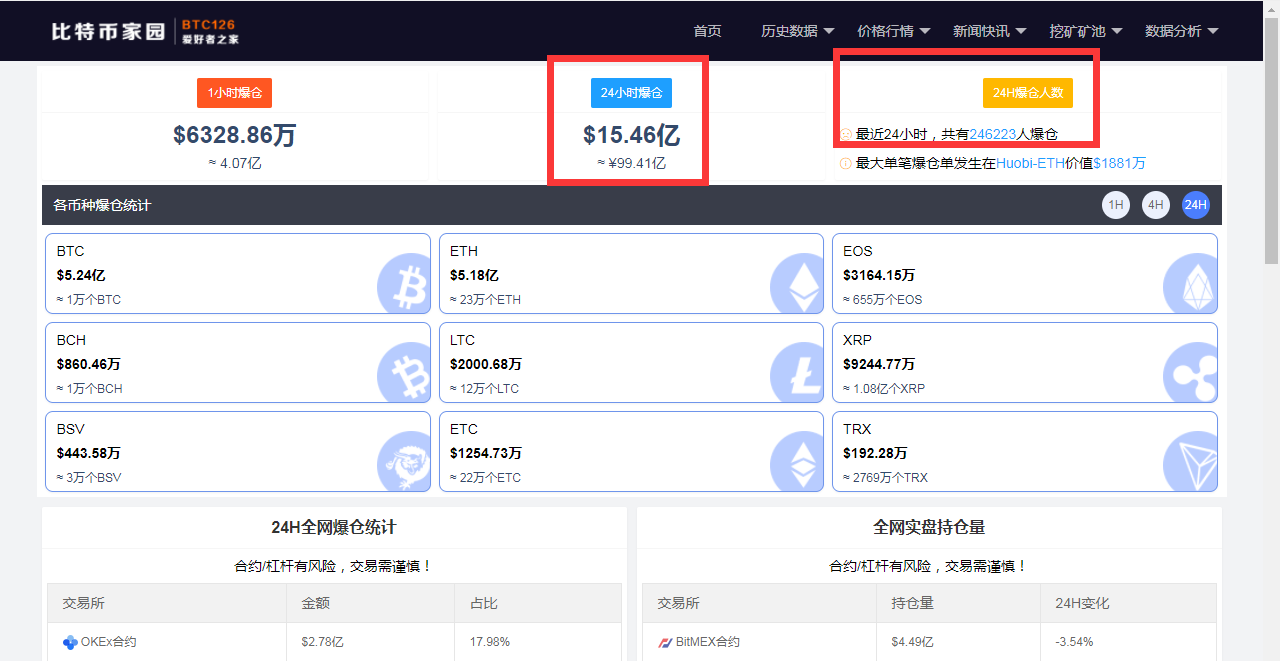Open the LTC liquidation card
Screen dimensions: 1280x661
tap(631, 363)
